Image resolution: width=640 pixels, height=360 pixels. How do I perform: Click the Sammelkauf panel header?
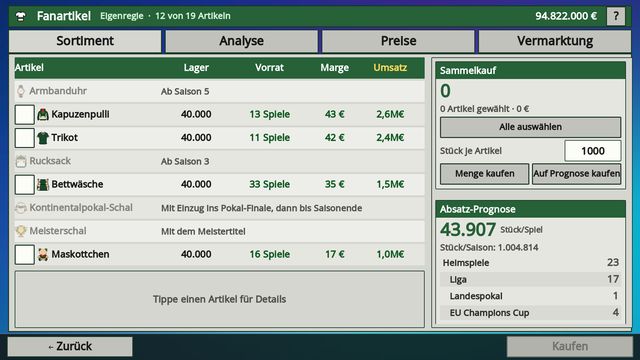(x=530, y=71)
